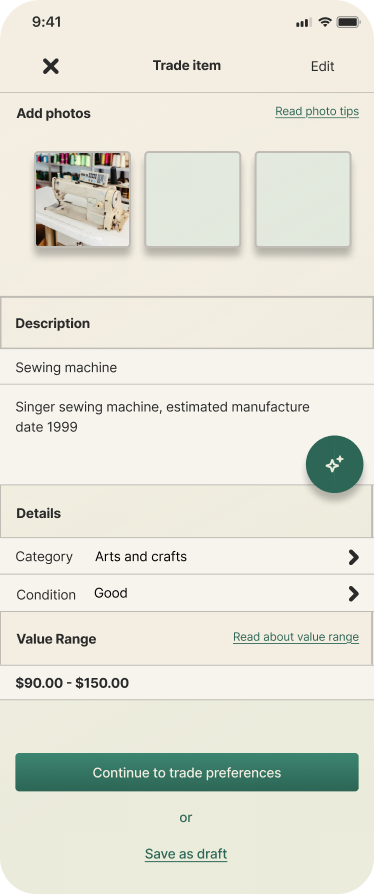Click the Singer sewing machine description text
Image resolution: width=374 pixels, height=894 pixels.
pyautogui.click(x=162, y=417)
